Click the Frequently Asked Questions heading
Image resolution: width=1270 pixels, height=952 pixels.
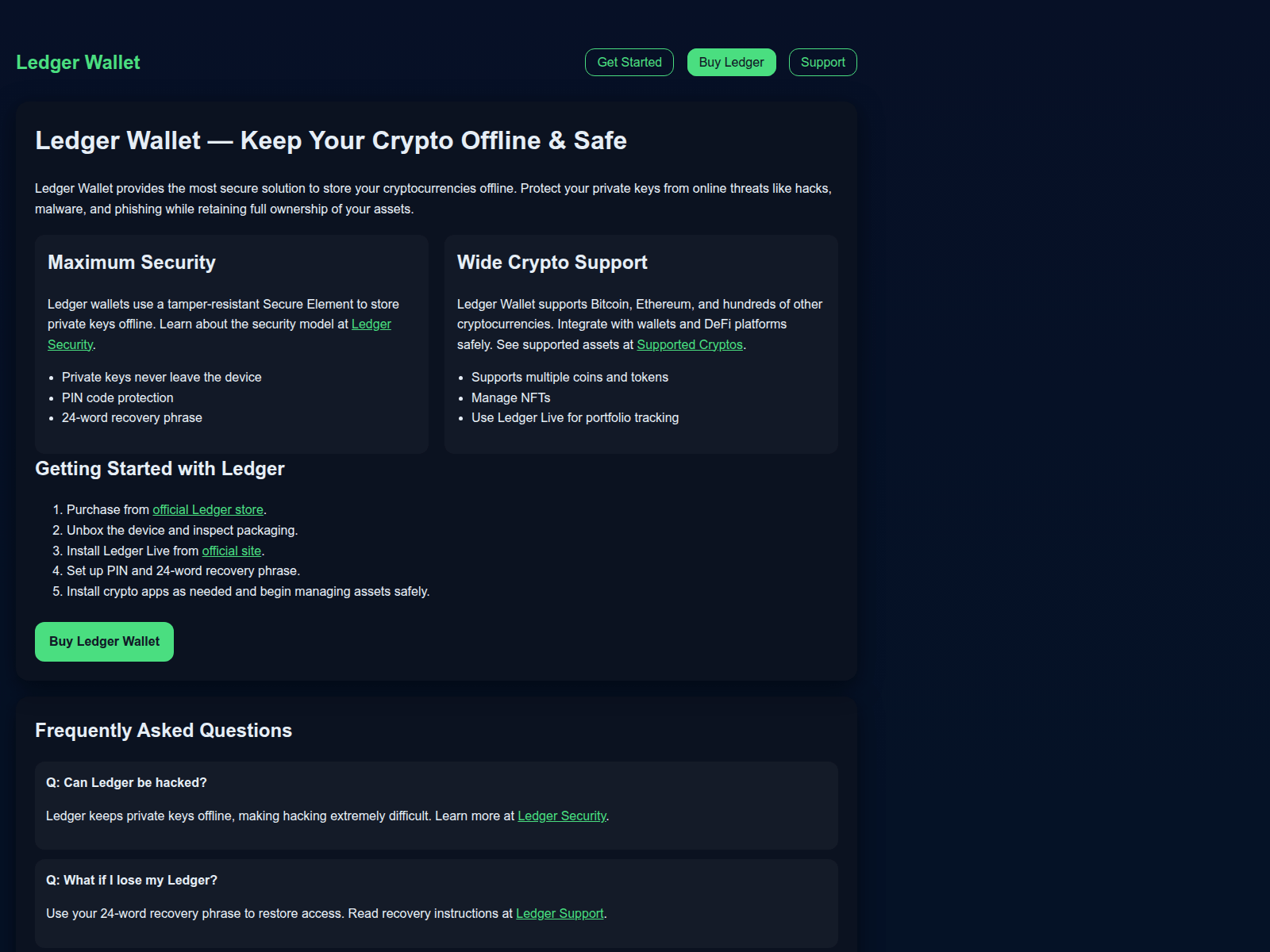164,731
